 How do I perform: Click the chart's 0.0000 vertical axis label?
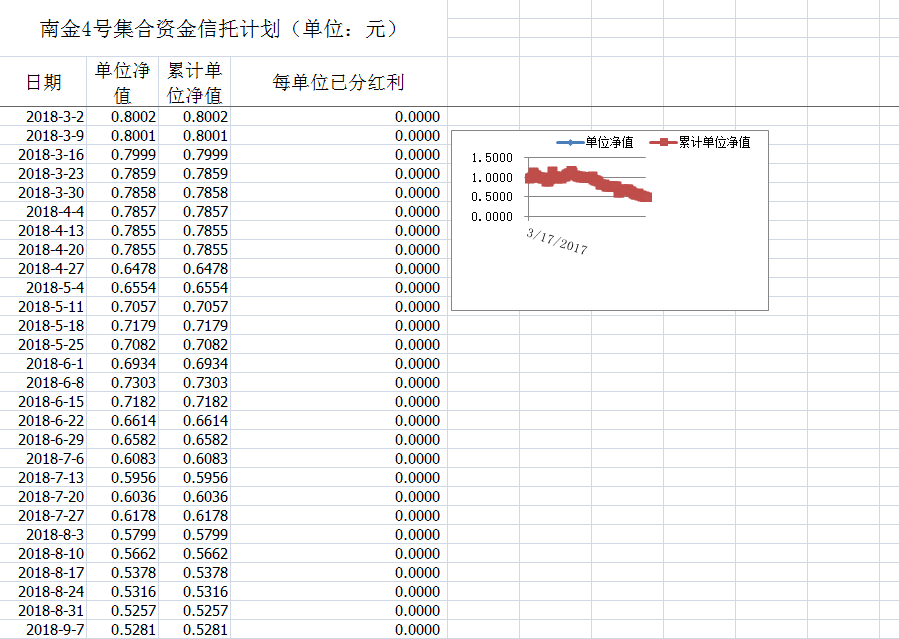click(x=492, y=217)
